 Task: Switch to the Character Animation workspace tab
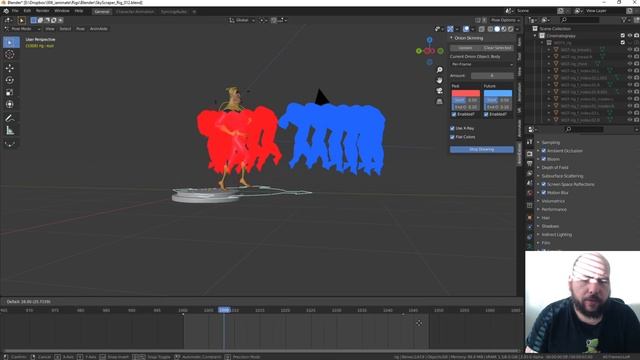(135, 11)
